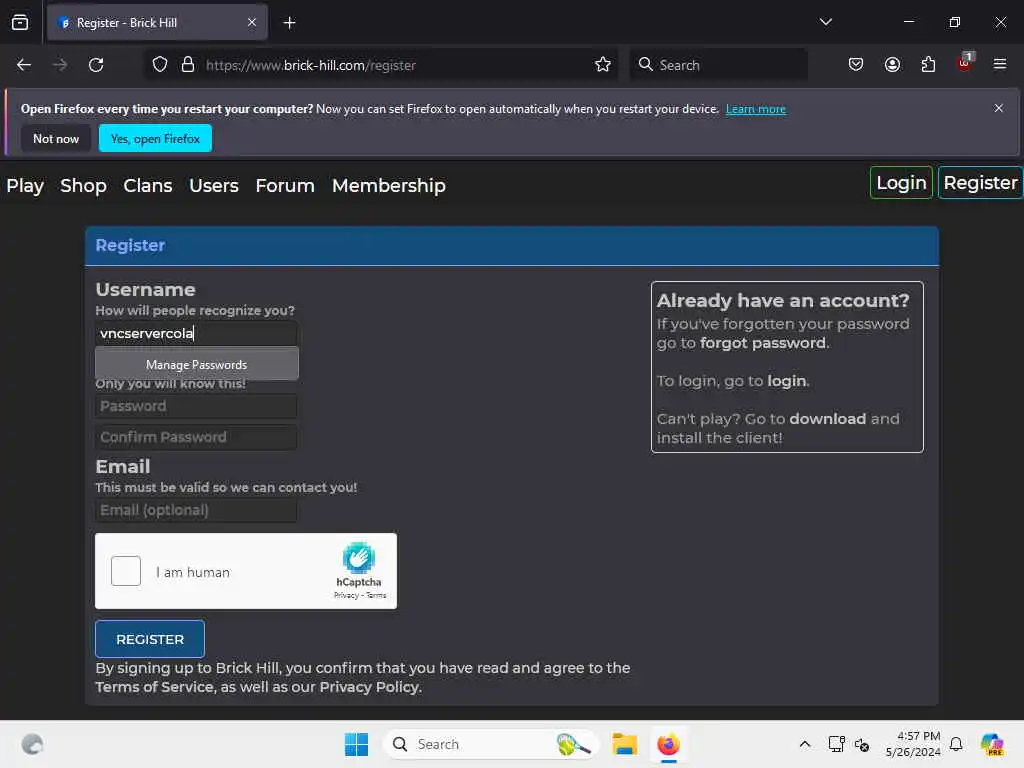Open File Explorer from the taskbar

pos(624,744)
